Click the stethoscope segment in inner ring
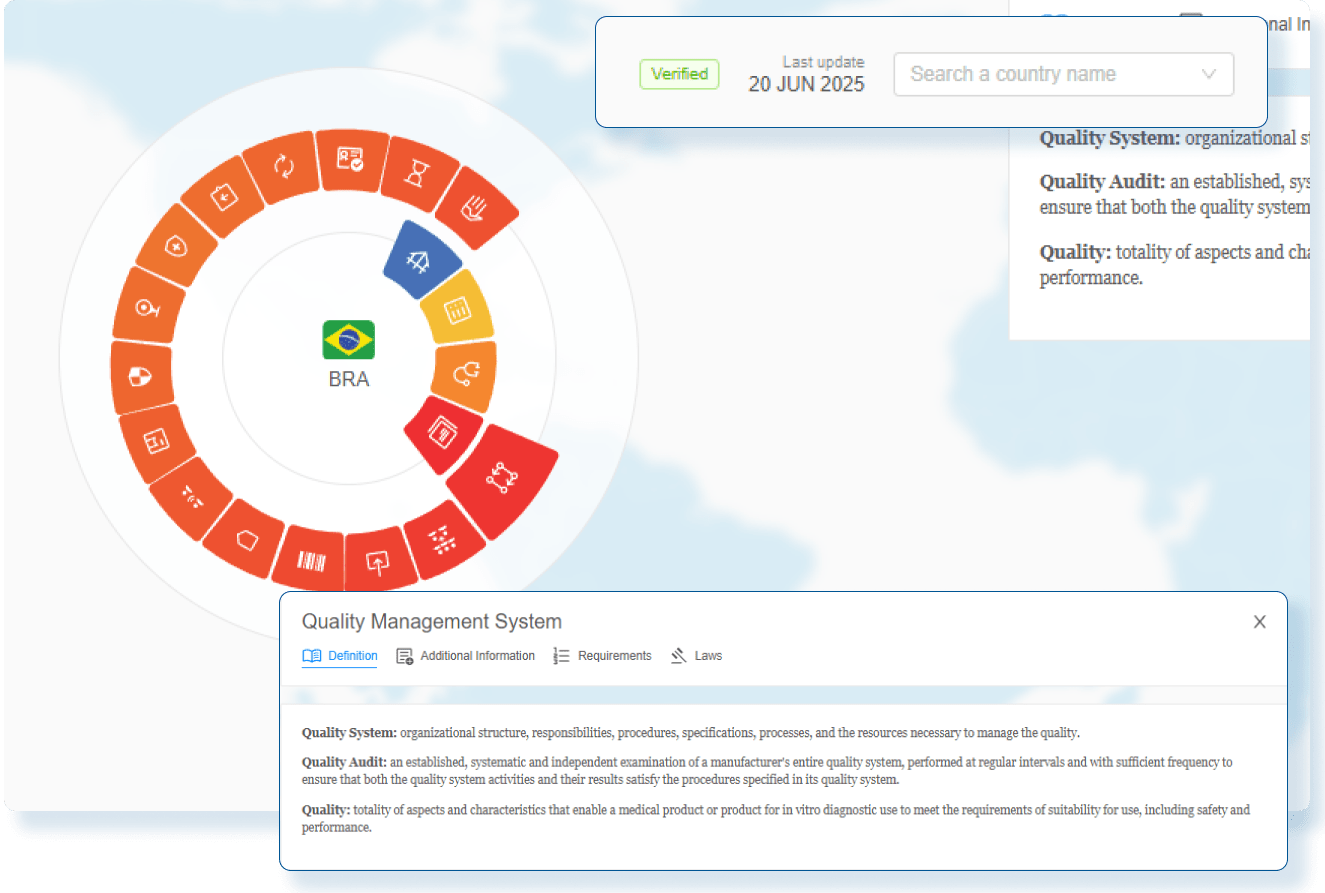This screenshot has height=893, width=1325. click(466, 374)
